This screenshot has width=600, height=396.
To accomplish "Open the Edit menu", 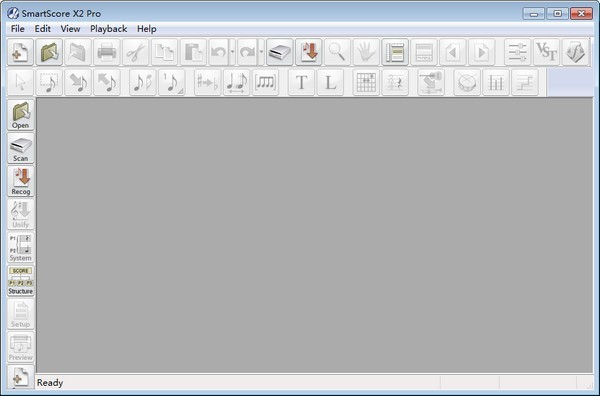I will (42, 29).
